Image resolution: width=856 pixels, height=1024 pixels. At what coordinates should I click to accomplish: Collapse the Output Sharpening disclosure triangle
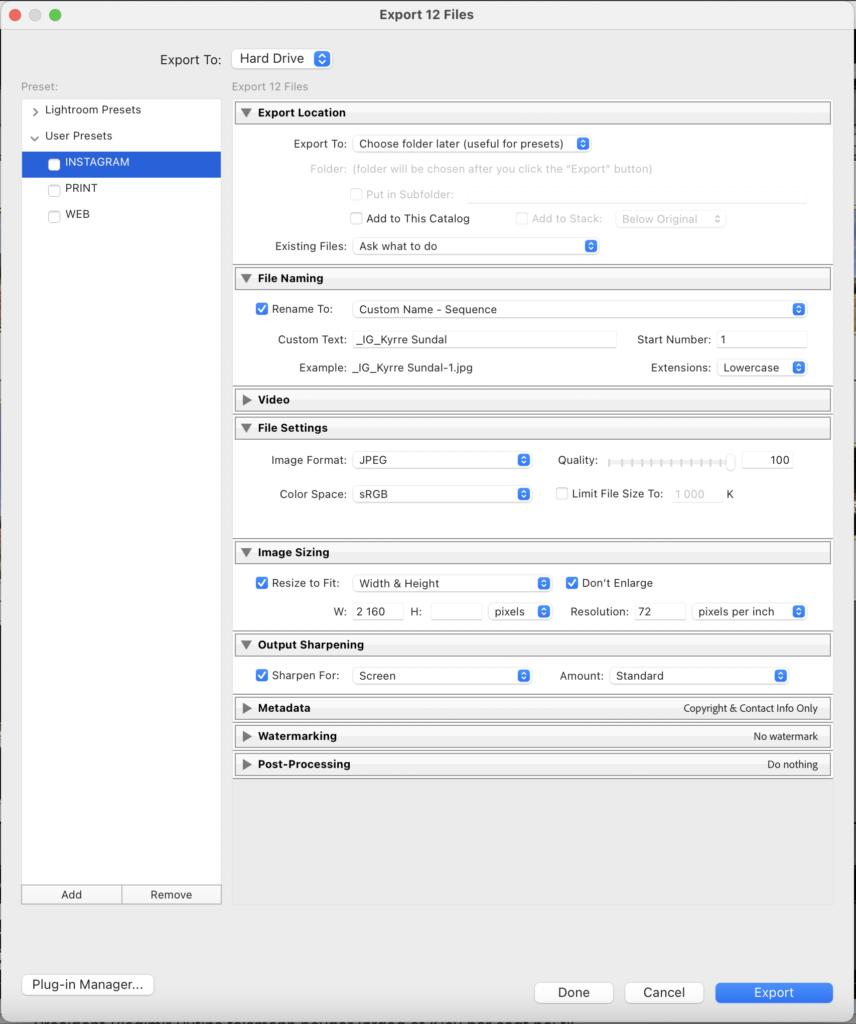(246, 645)
